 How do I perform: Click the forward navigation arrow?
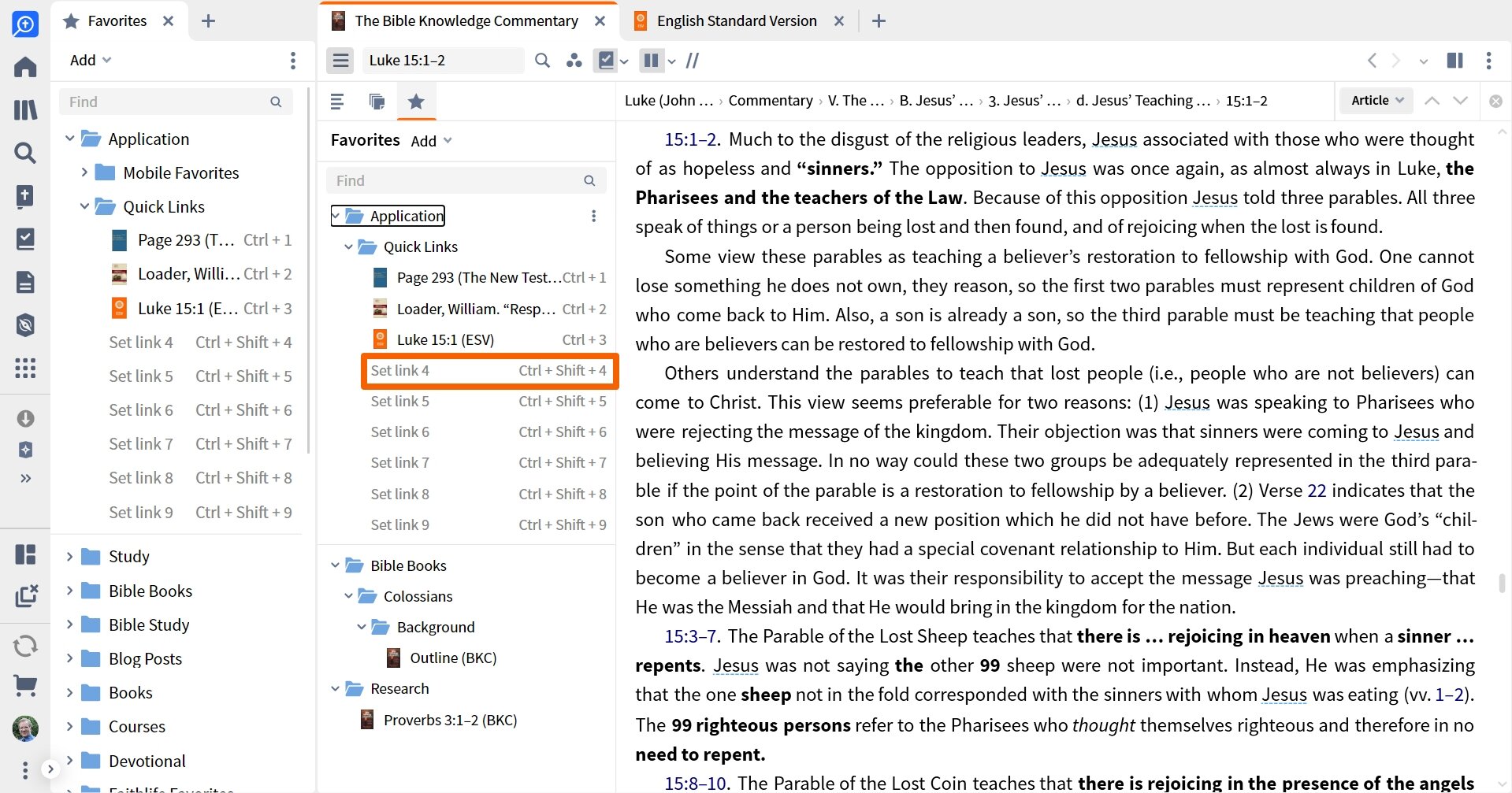pos(1395,61)
